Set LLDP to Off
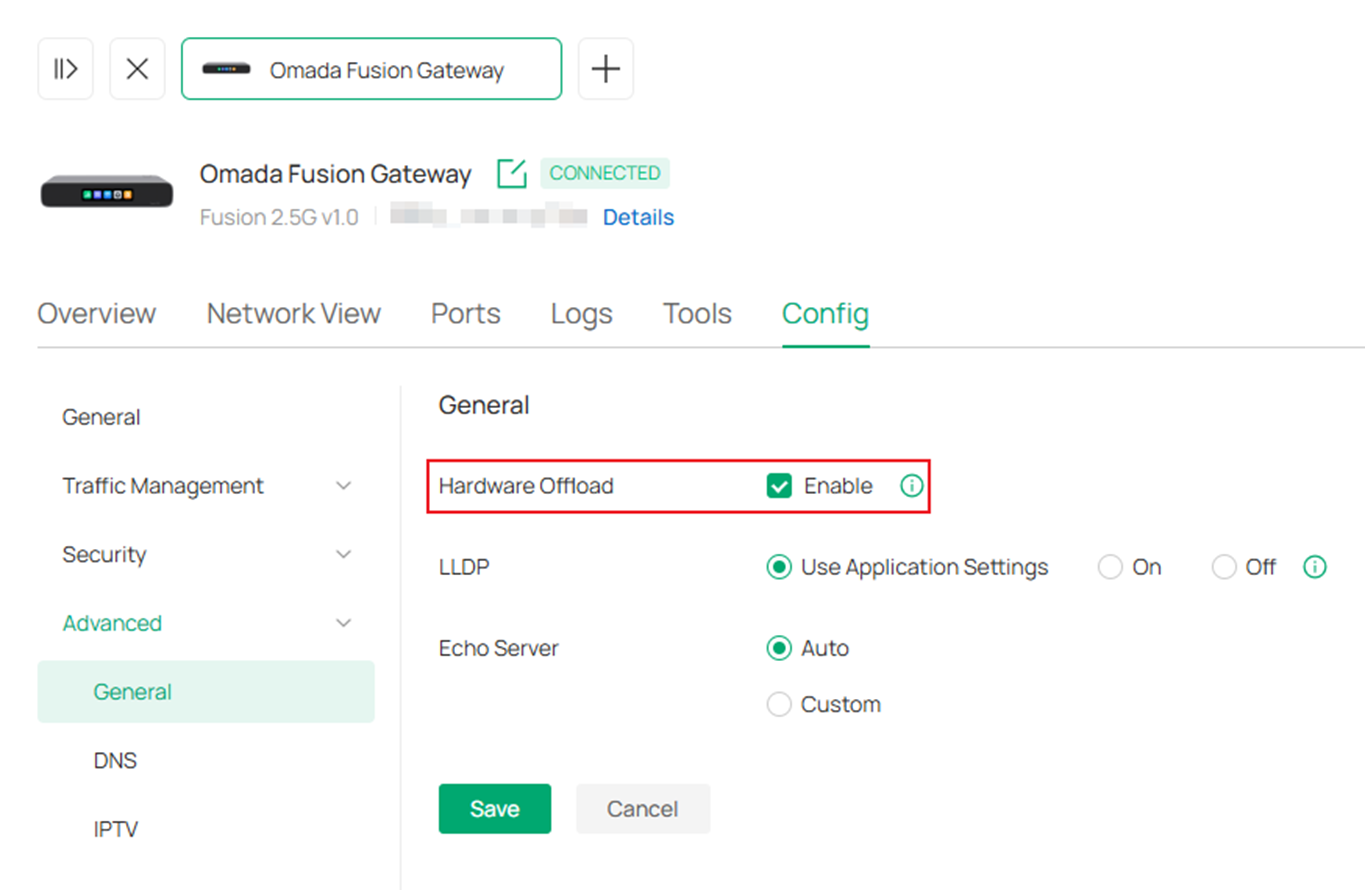The height and width of the screenshot is (890, 1365). 1224,567
